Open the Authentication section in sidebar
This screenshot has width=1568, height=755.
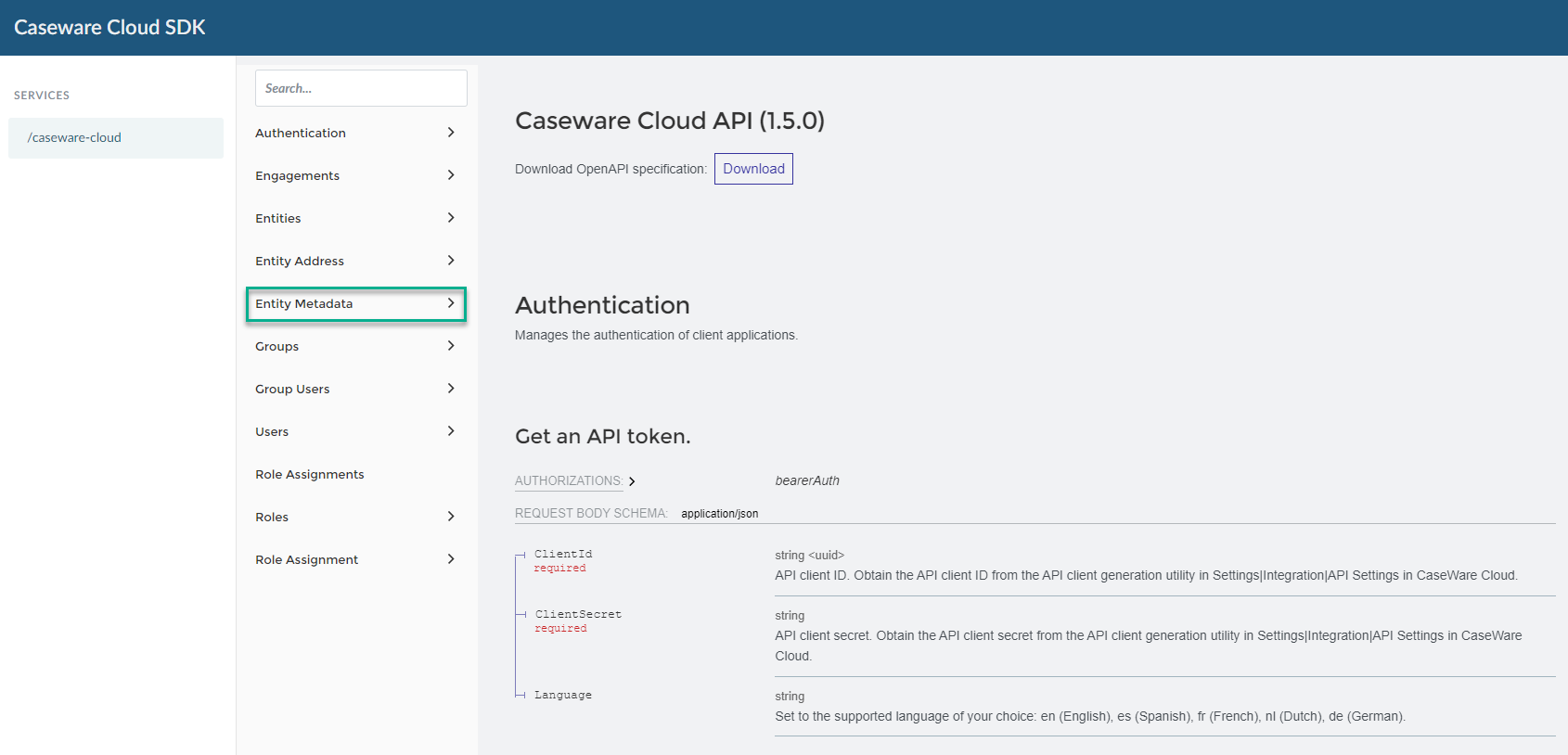[301, 134]
